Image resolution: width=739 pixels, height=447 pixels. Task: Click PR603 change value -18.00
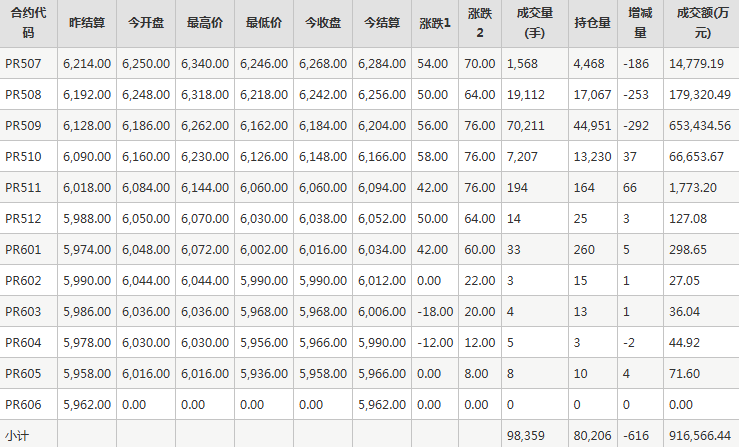tap(435, 312)
